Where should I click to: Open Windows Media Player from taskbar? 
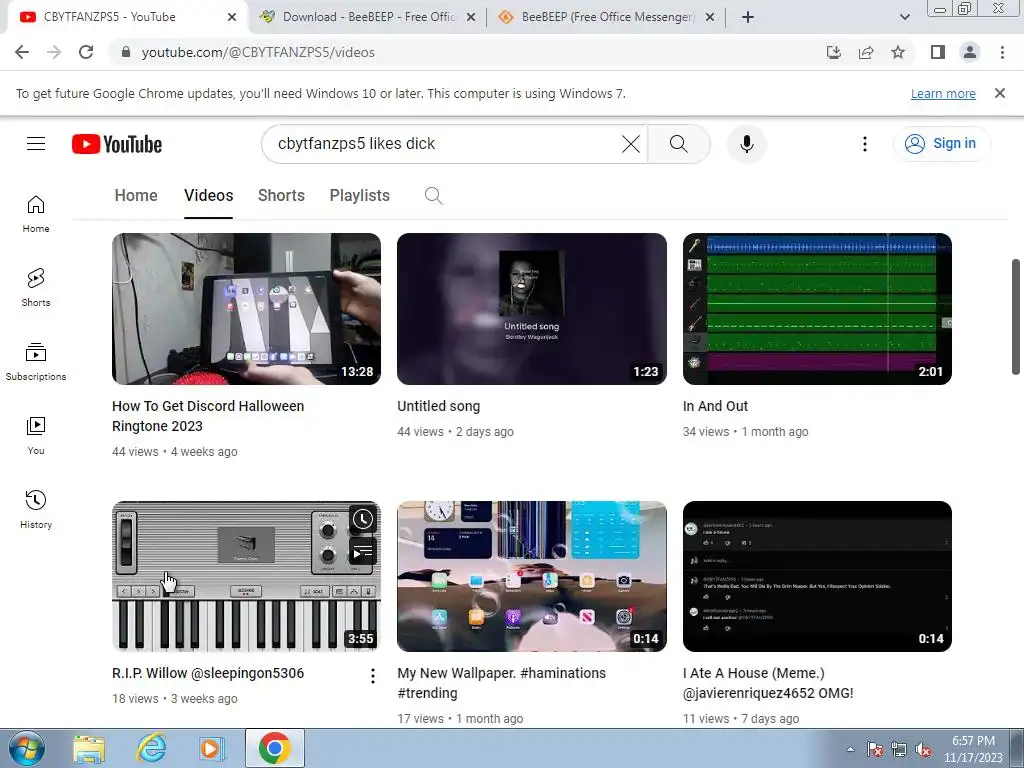(x=211, y=749)
